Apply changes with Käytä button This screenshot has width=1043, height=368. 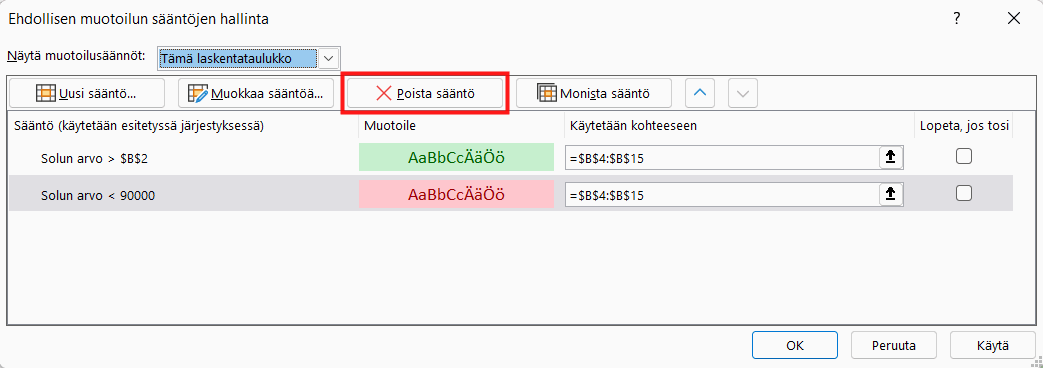coord(993,345)
